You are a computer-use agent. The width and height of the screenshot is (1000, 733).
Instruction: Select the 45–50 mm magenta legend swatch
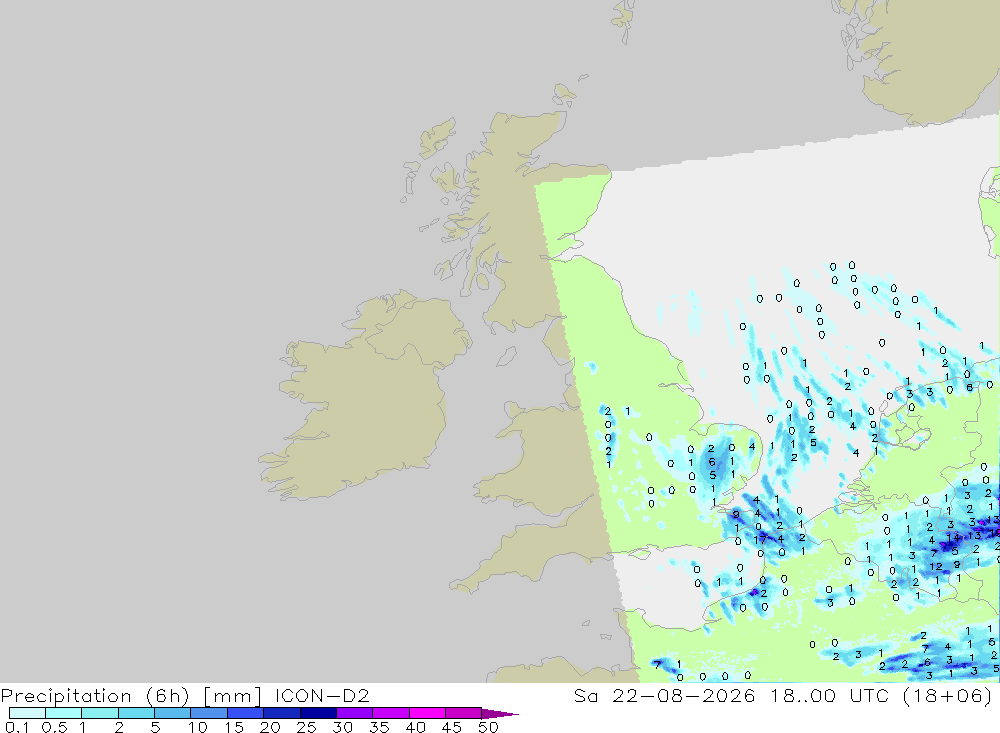[x=463, y=713]
